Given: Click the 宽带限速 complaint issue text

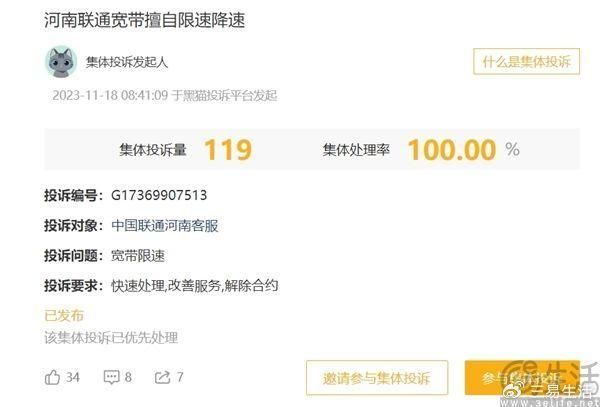Looking at the screenshot, I should tap(138, 256).
